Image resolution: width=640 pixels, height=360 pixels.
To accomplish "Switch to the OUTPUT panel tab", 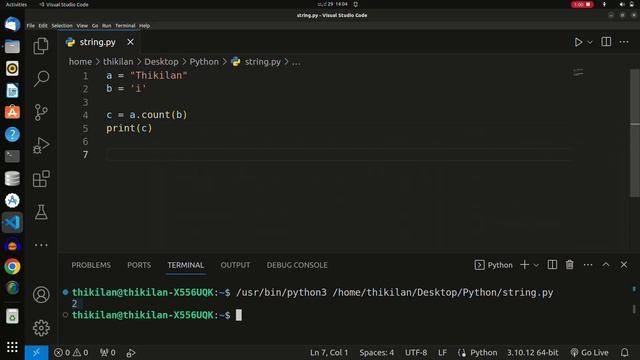I will (235, 265).
